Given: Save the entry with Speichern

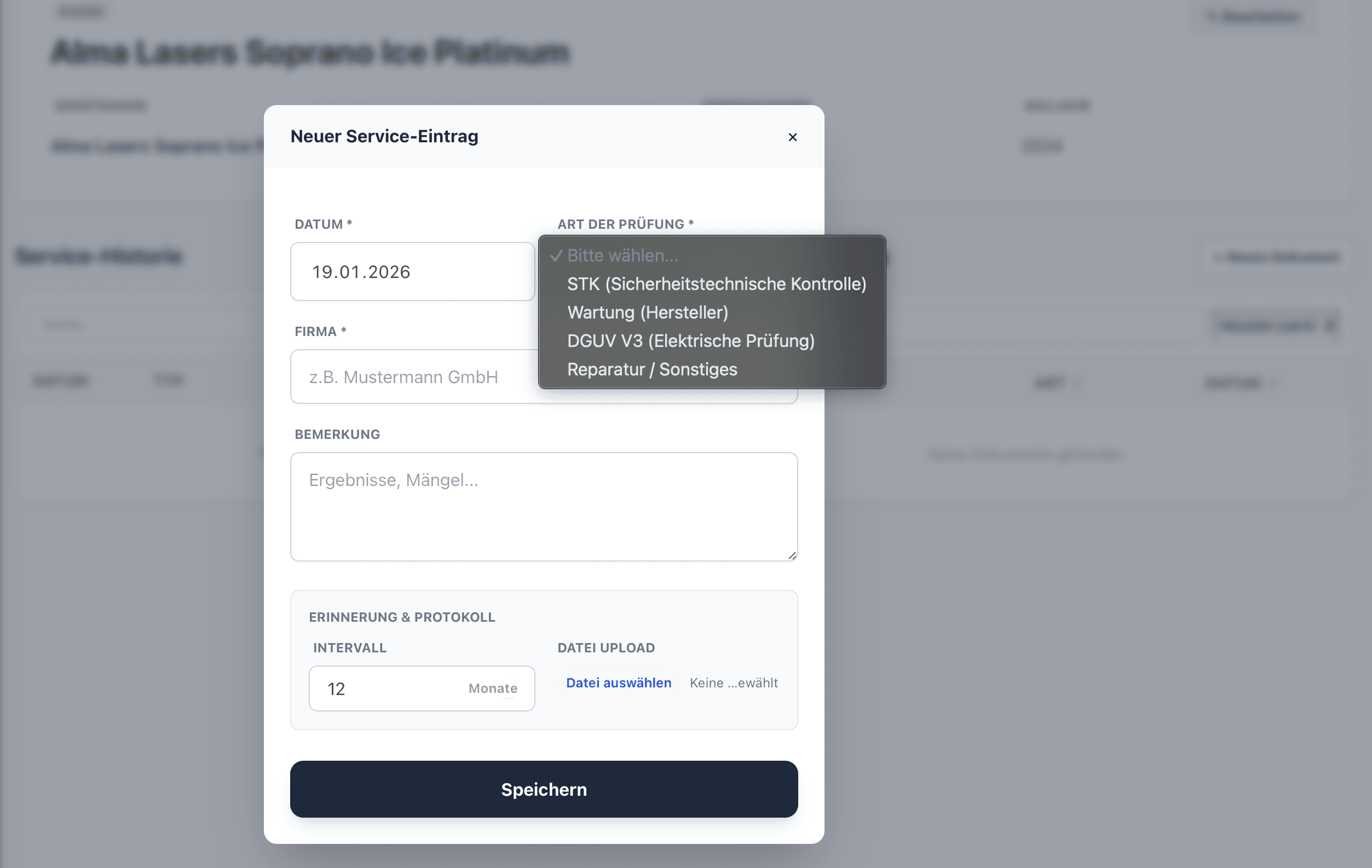Looking at the screenshot, I should 543,789.
